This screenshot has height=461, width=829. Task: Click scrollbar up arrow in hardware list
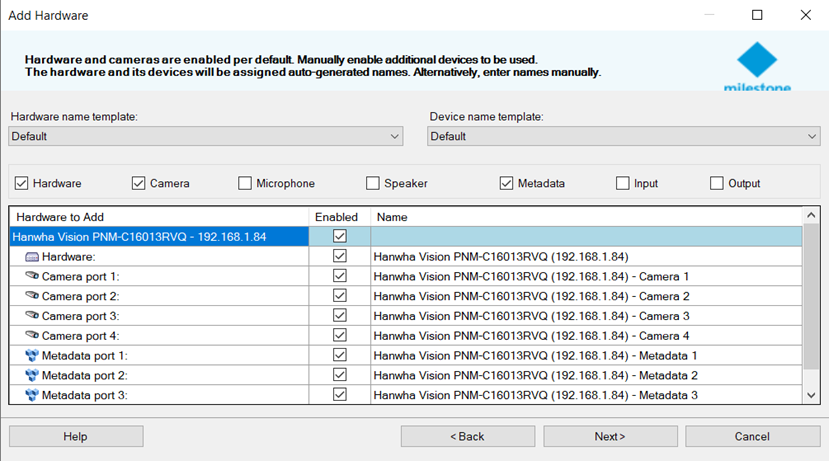(811, 215)
